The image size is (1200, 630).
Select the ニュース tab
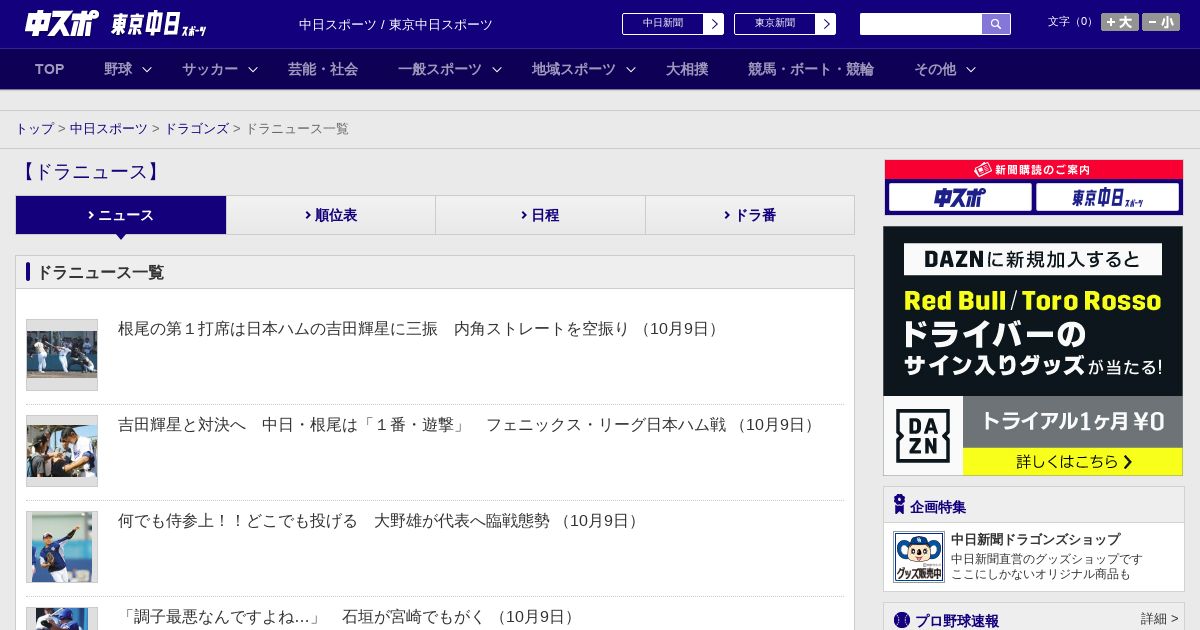point(121,215)
